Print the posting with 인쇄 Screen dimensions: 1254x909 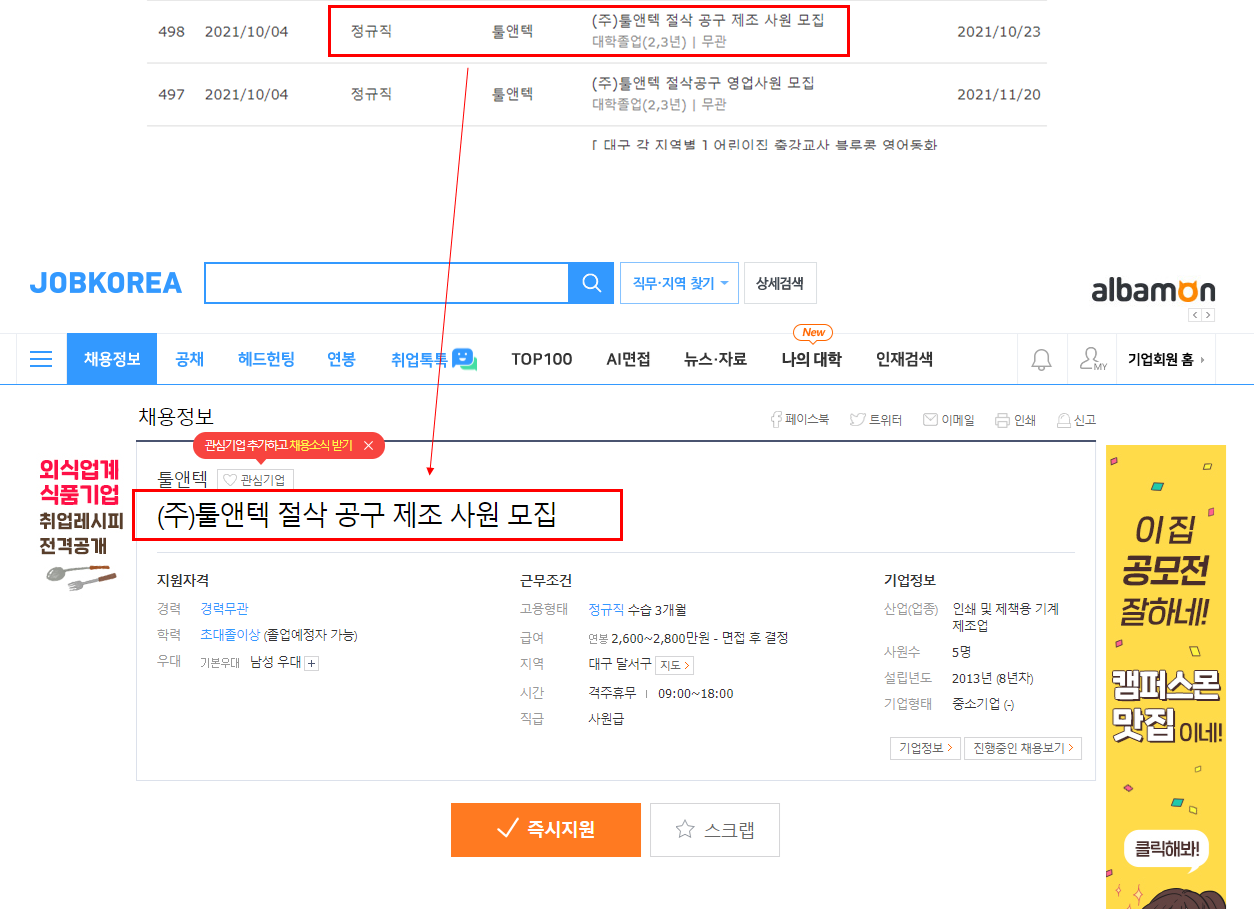point(1015,420)
